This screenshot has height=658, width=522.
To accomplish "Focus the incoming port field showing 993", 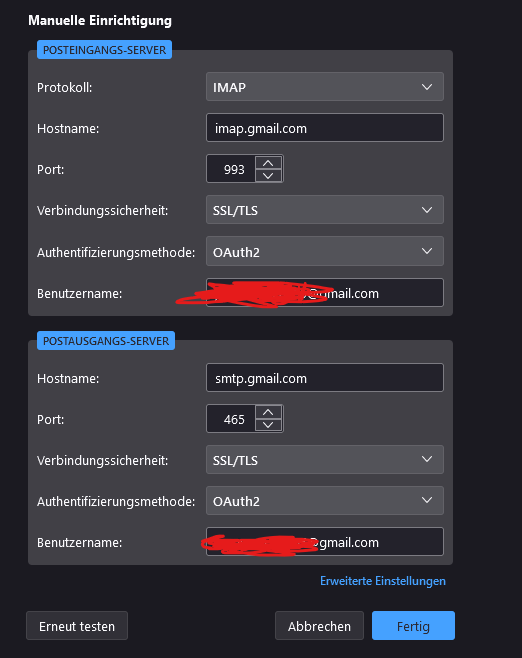I will point(231,169).
